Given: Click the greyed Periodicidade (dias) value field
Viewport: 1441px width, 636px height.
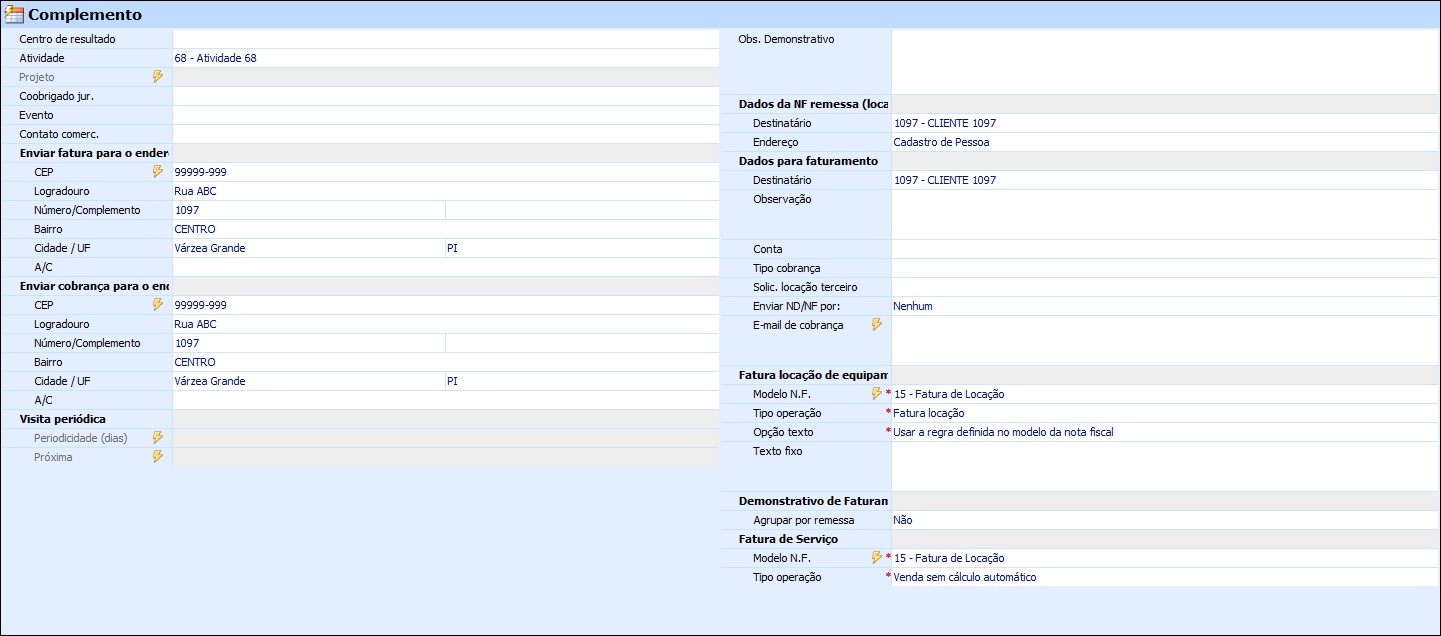Looking at the screenshot, I should coord(446,438).
